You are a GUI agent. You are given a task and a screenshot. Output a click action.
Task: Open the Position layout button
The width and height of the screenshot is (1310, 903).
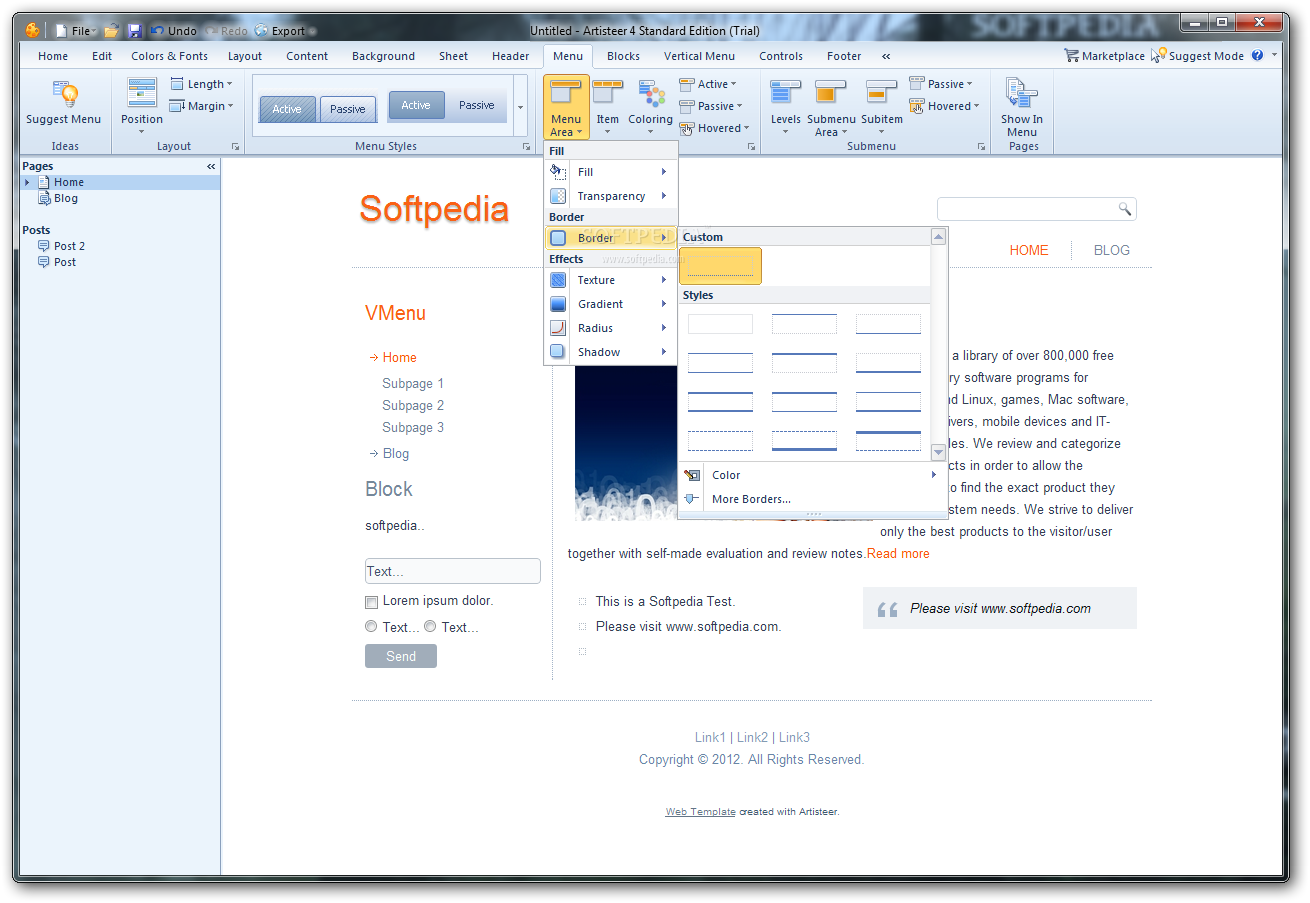click(142, 105)
